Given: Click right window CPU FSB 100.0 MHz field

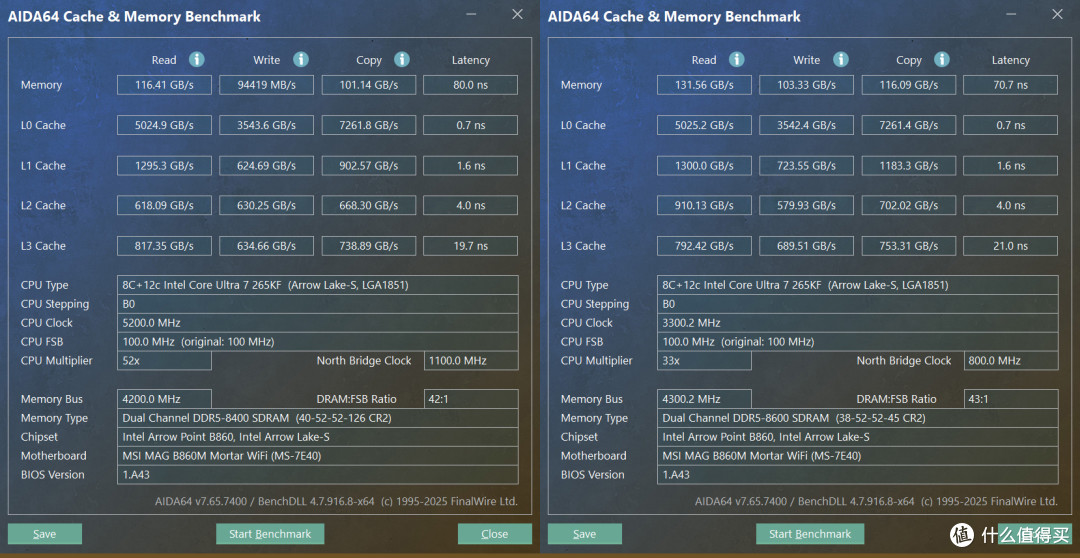Looking at the screenshot, I should 858,342.
